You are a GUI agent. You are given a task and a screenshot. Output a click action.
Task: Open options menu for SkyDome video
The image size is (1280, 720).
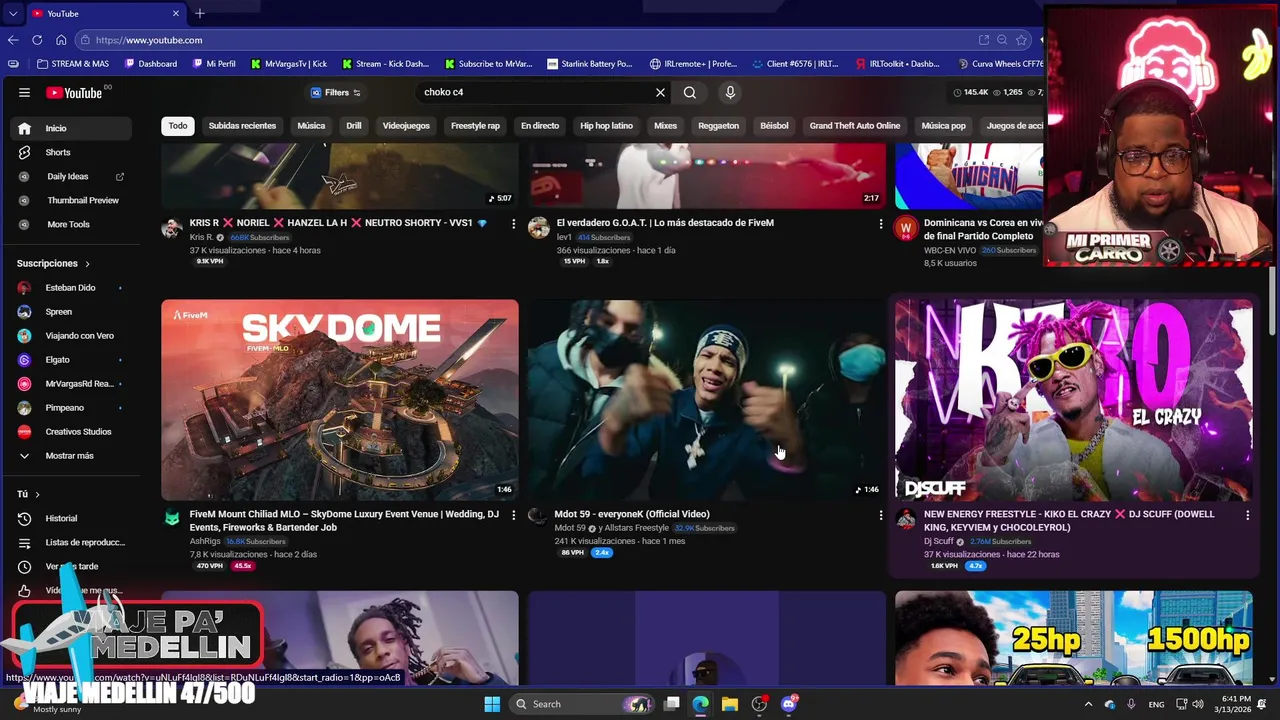[x=513, y=515]
